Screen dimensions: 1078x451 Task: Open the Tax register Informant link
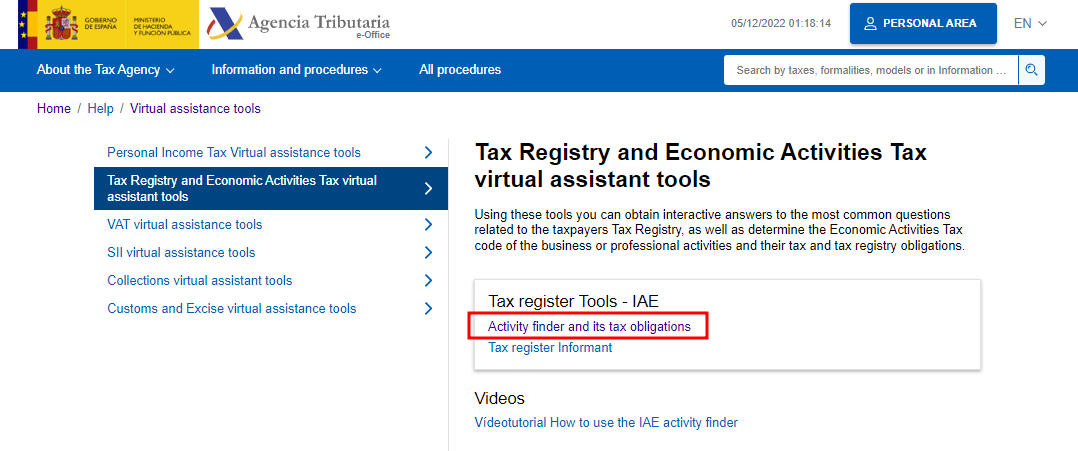[550, 348]
